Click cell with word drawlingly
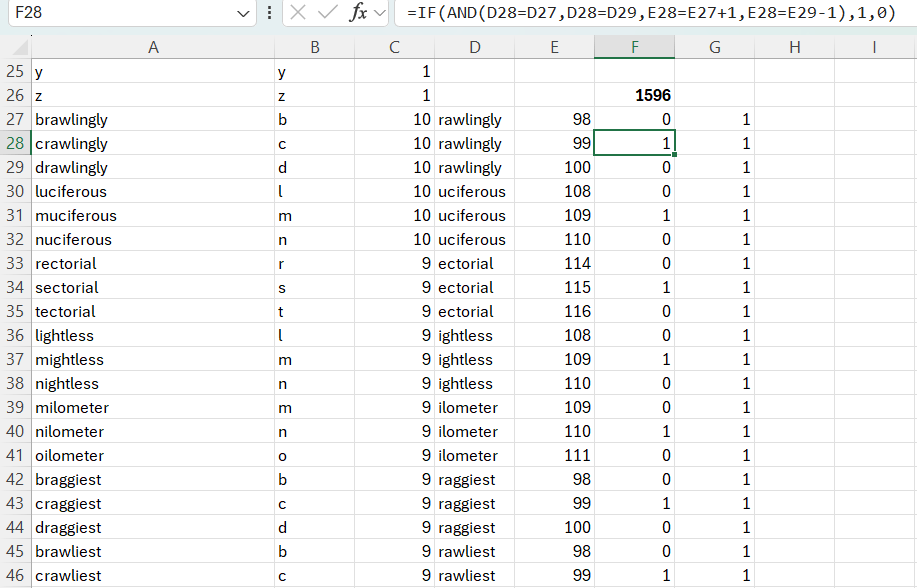Viewport: 917px width, 588px height. click(x=153, y=167)
